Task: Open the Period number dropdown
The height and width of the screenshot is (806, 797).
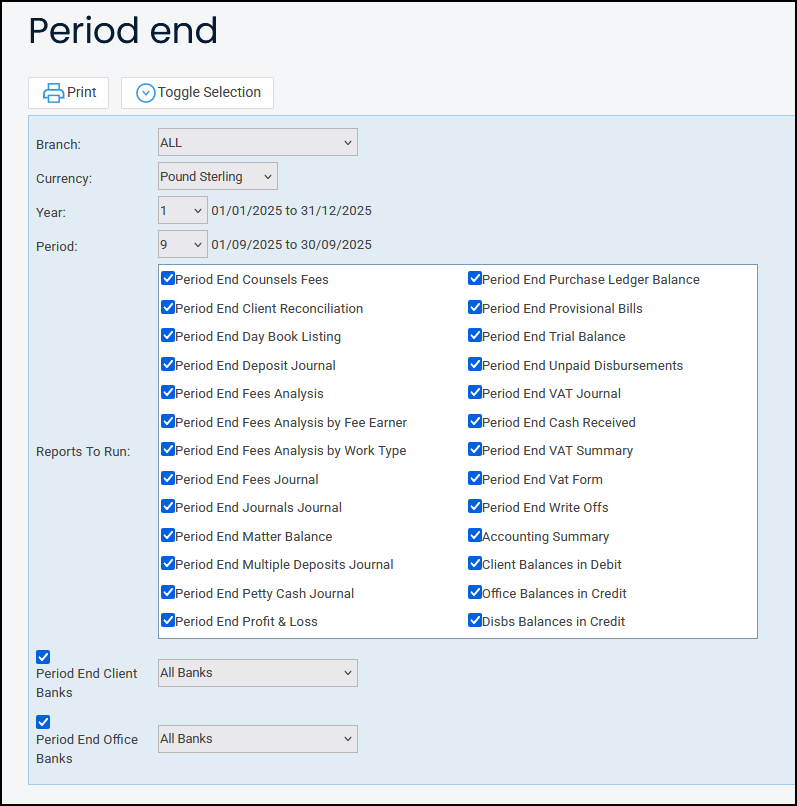Action: [182, 245]
